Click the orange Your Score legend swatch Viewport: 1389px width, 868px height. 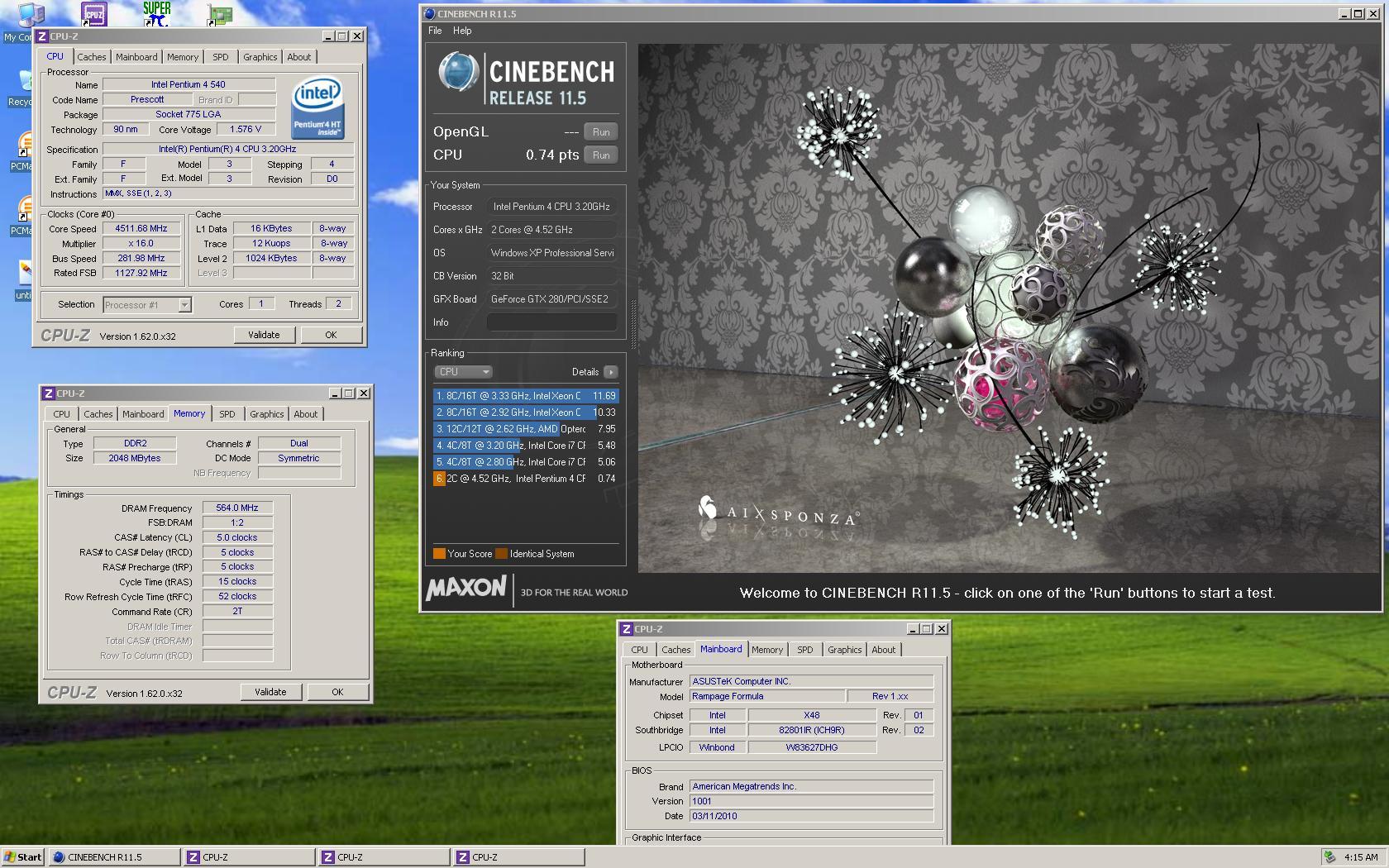pos(439,554)
